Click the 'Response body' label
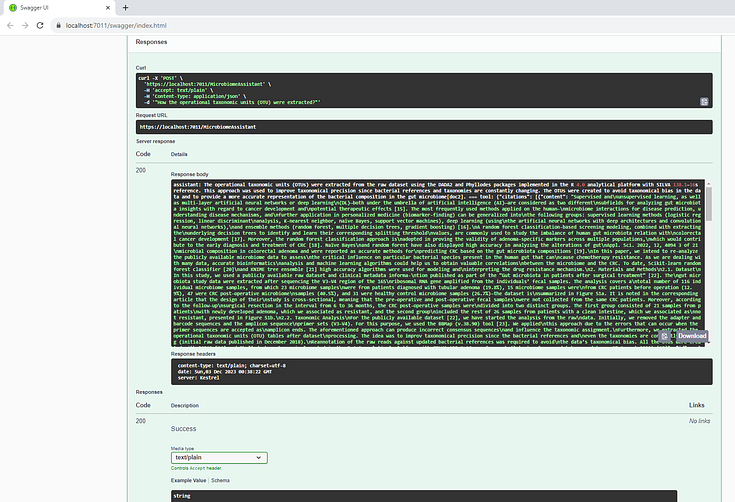Viewport: 735px width, 502px height. [189, 174]
